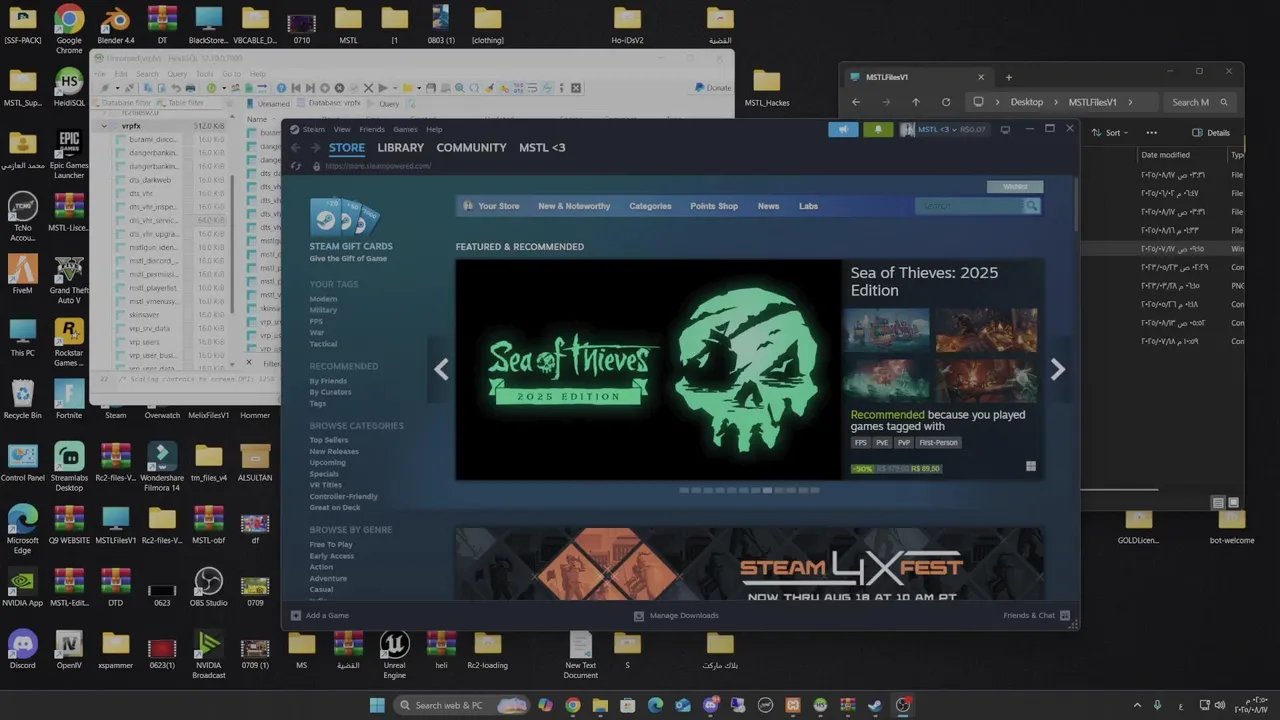Open the MSTL <3 profile tab
Screen dimensions: 1280x720
(x=542, y=147)
